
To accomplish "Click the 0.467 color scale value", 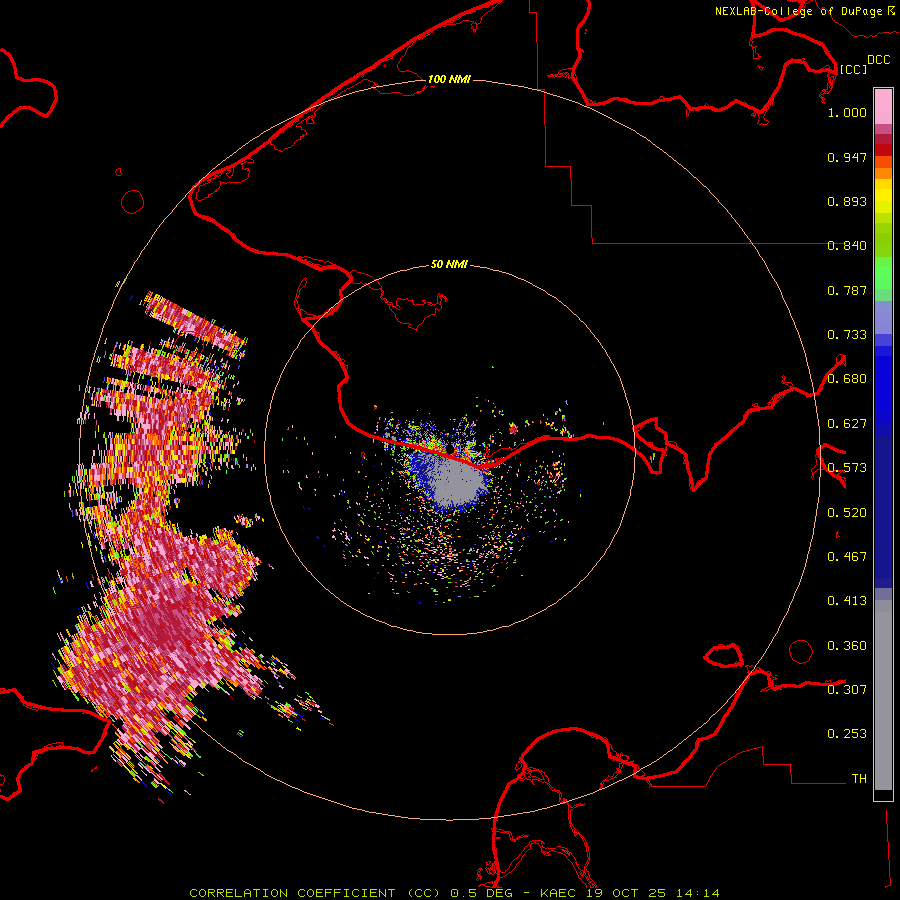I will [x=847, y=557].
